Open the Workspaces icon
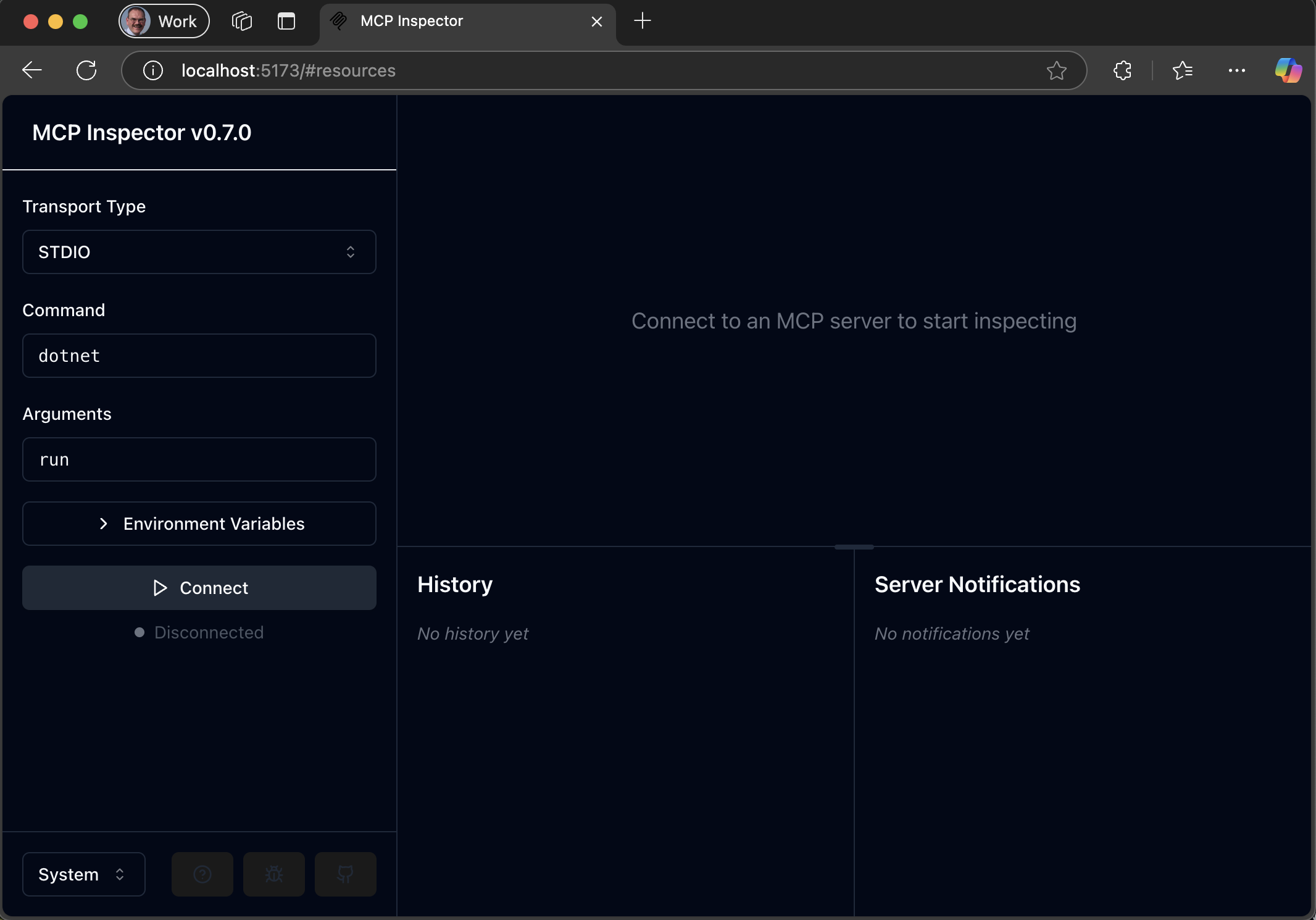The image size is (1316, 920). pyautogui.click(x=242, y=21)
